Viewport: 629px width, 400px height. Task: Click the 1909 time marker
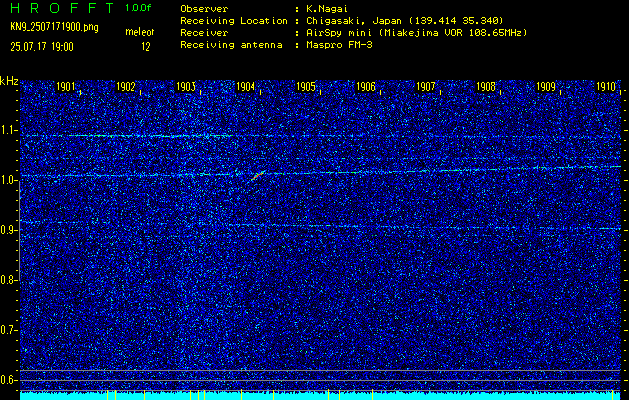[x=546, y=87]
